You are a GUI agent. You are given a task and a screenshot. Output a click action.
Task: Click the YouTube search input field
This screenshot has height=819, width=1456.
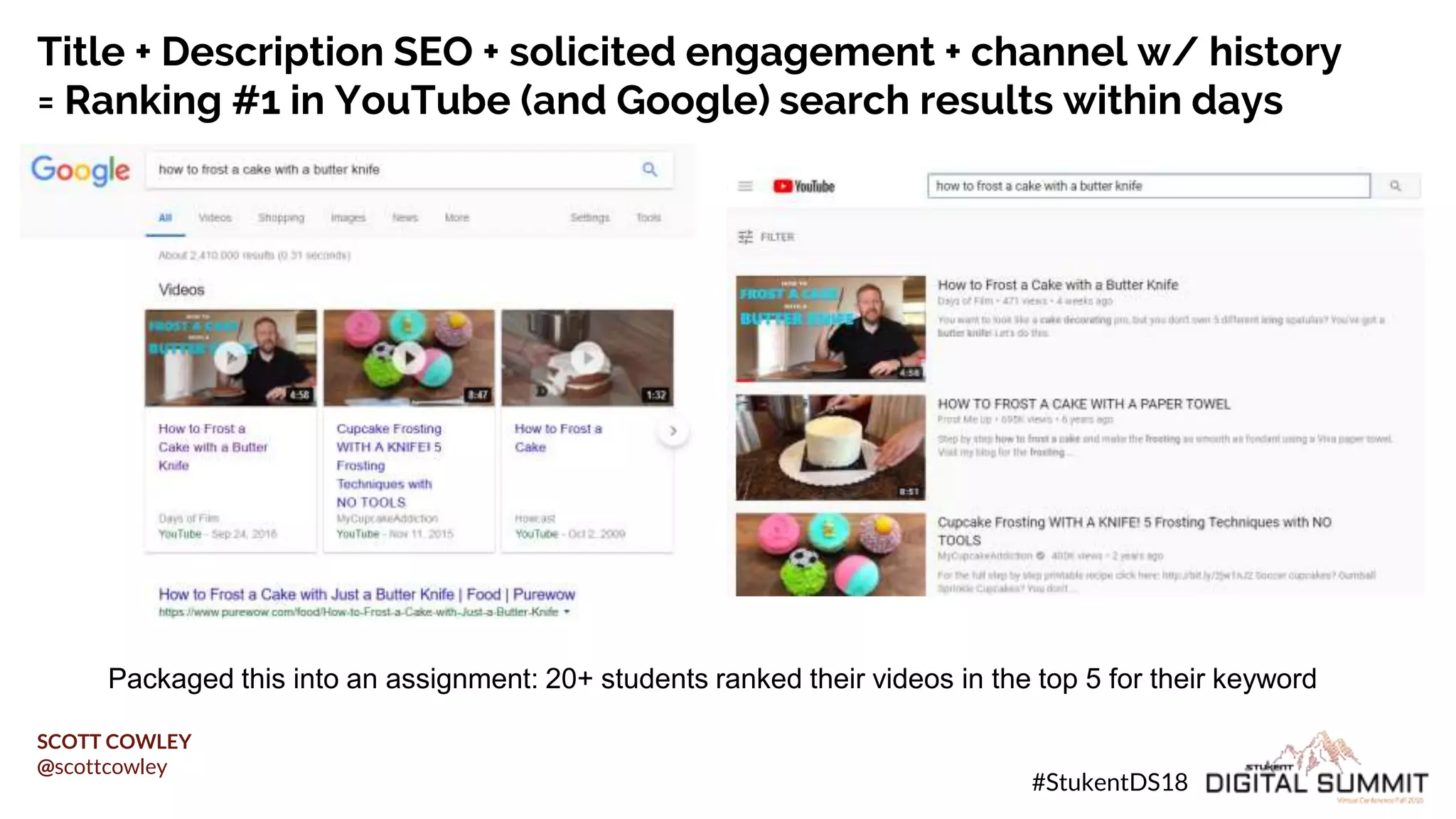pos(1149,186)
